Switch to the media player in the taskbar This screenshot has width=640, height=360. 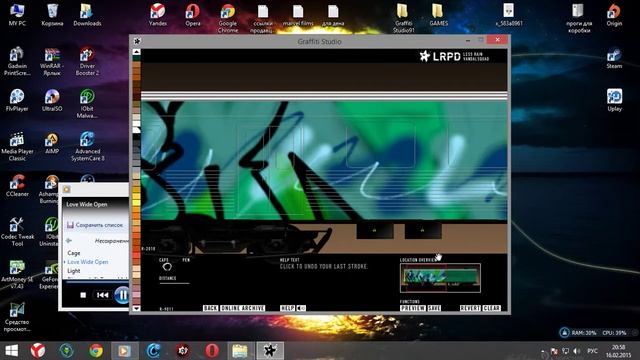124,351
